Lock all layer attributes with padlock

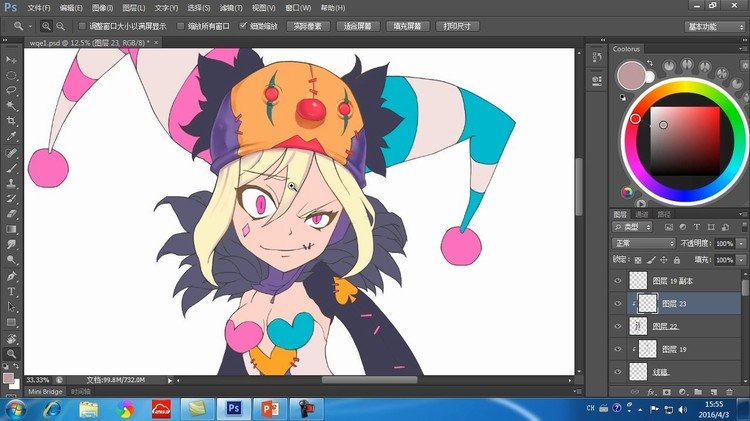(676, 260)
